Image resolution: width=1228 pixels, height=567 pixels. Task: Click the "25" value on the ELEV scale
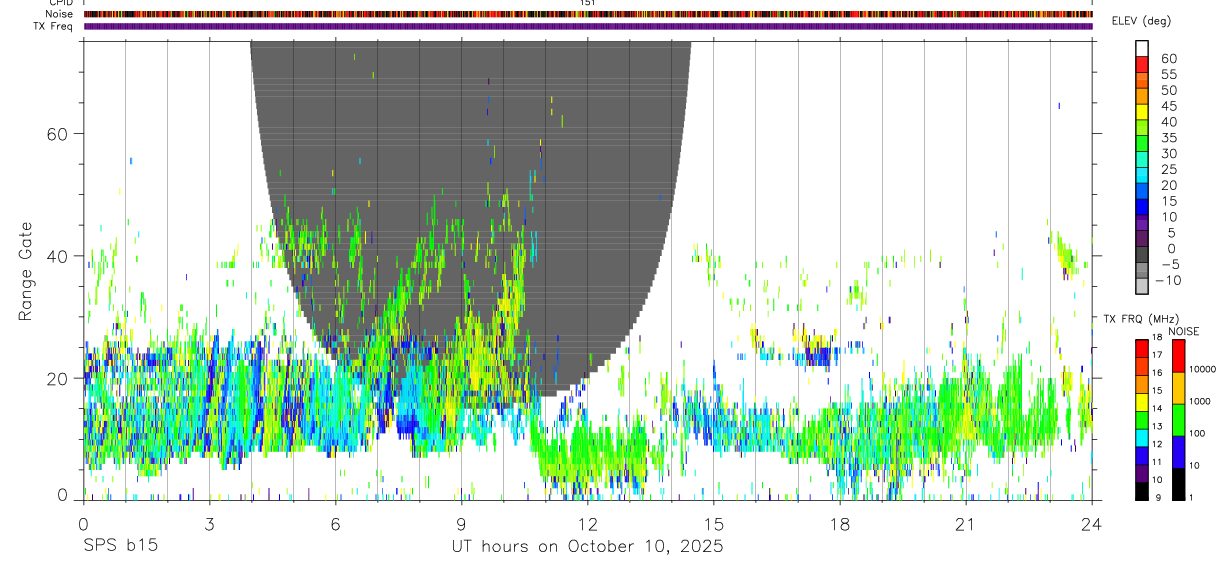[1167, 169]
